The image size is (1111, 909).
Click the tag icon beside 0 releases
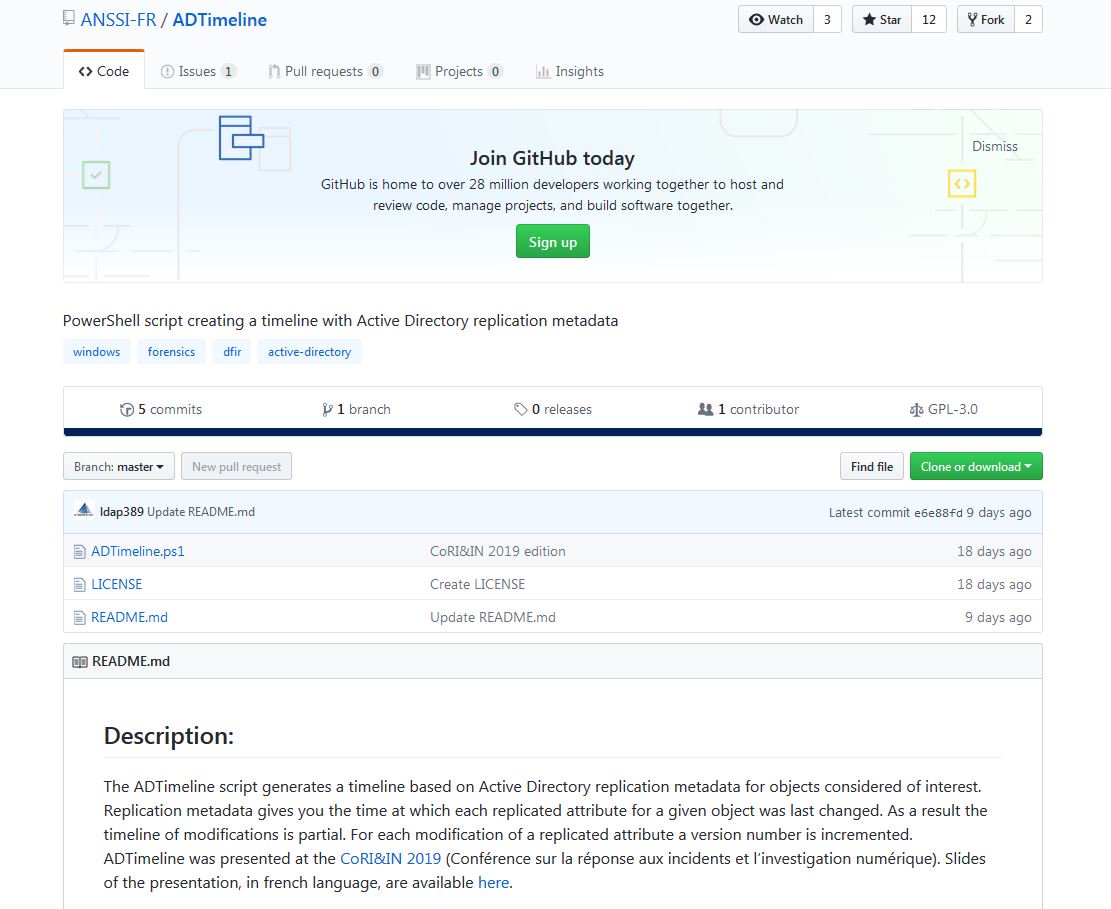tap(520, 409)
